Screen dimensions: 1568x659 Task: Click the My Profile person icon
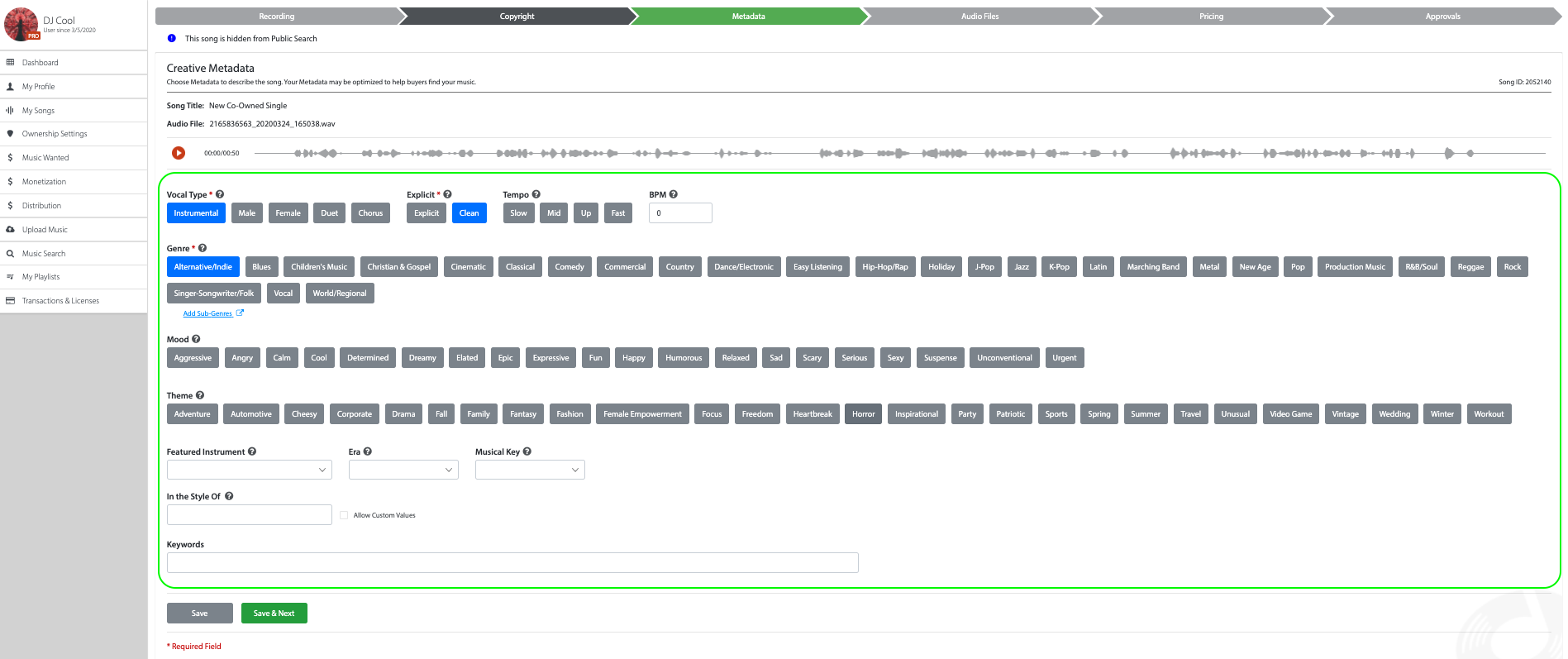[x=10, y=87]
